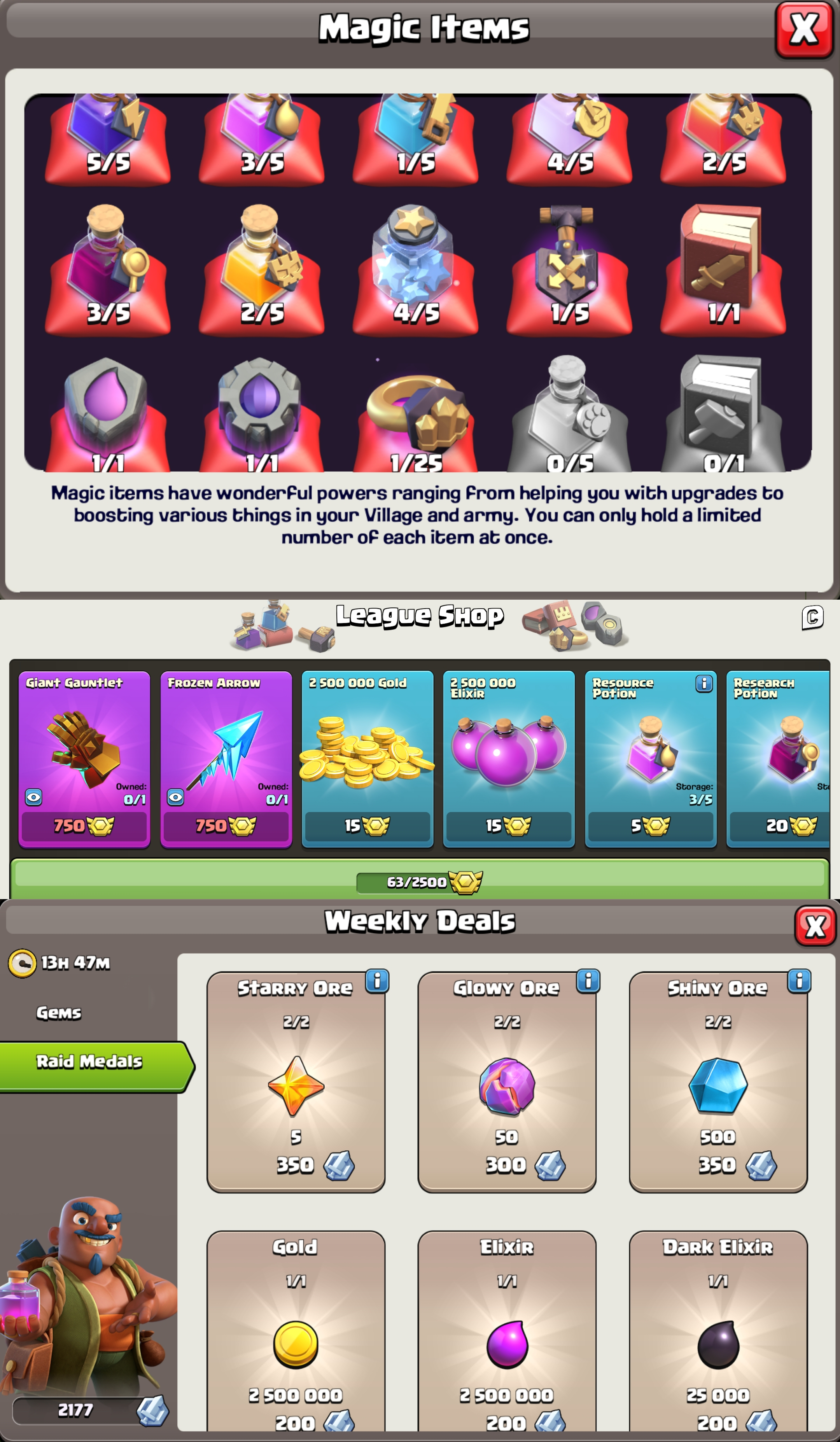Show info about Glowy Ore deal
The width and height of the screenshot is (840, 1442).
(588, 982)
